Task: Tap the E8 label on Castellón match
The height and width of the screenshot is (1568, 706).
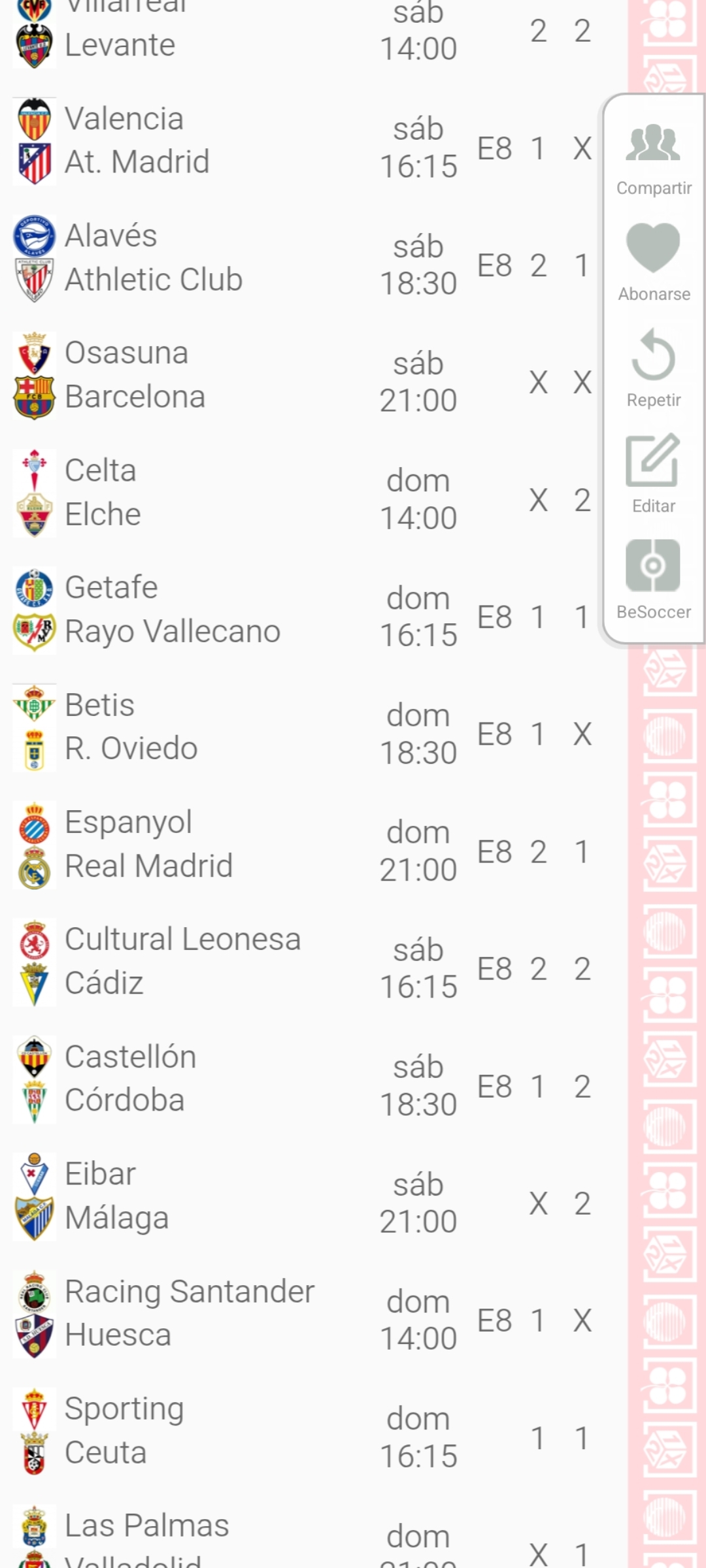Action: pyautogui.click(x=495, y=1087)
